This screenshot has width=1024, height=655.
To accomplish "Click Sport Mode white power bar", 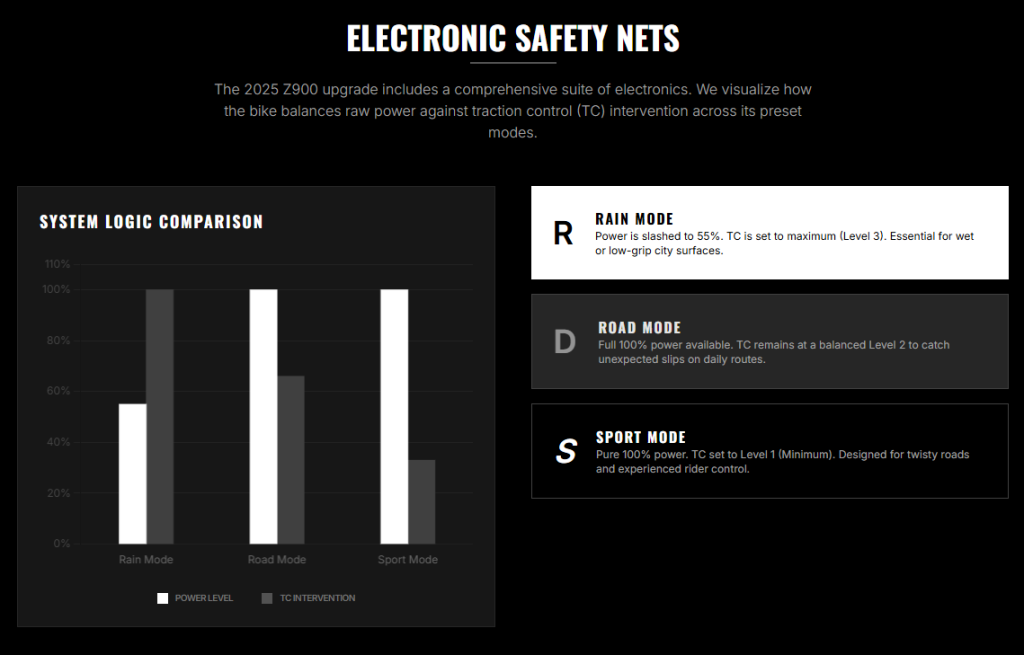I will coord(394,417).
